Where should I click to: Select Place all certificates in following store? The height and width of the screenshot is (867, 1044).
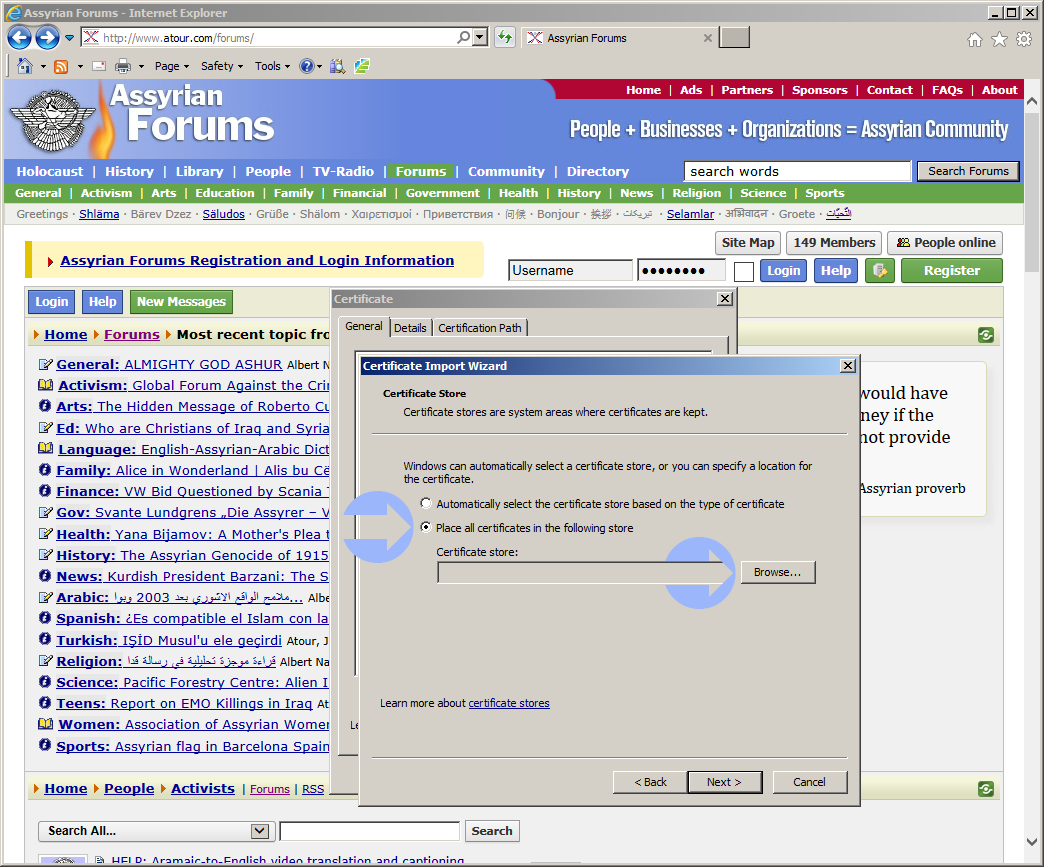coord(426,527)
